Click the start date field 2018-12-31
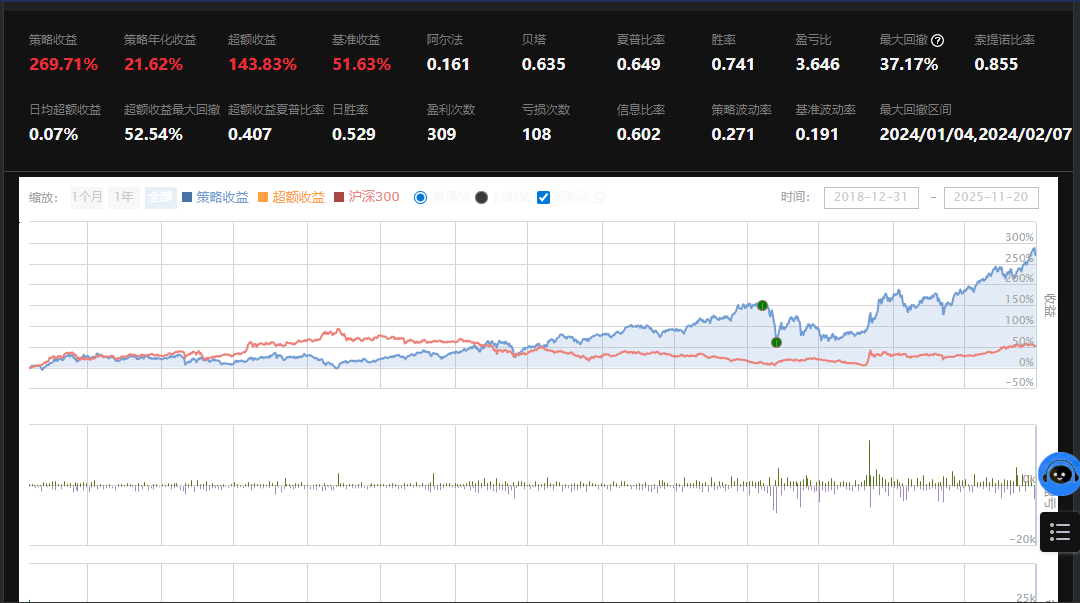This screenshot has height=603, width=1080. tap(871, 197)
